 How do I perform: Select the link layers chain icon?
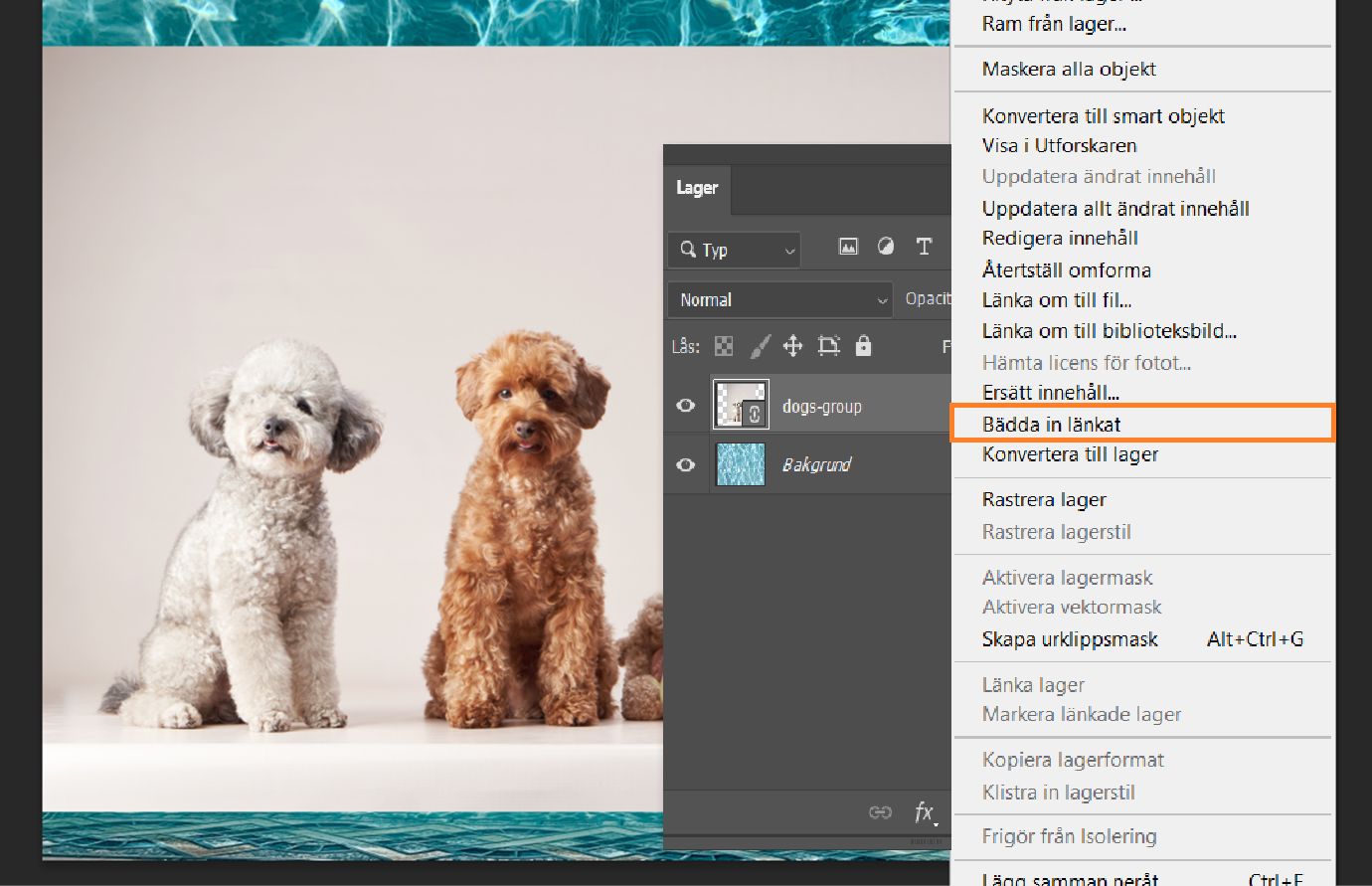(x=881, y=812)
